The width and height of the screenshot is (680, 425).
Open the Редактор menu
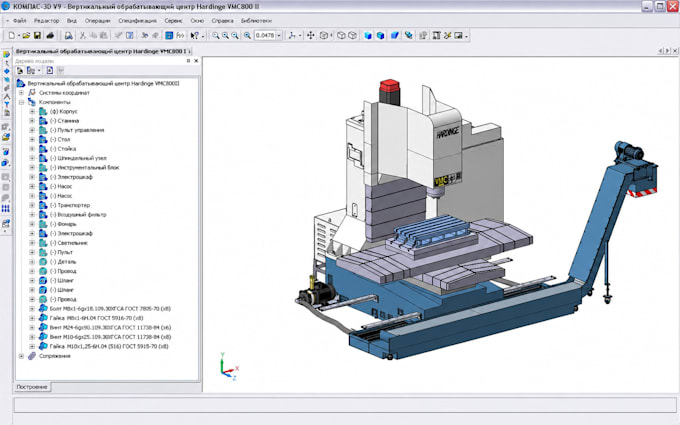pos(46,20)
